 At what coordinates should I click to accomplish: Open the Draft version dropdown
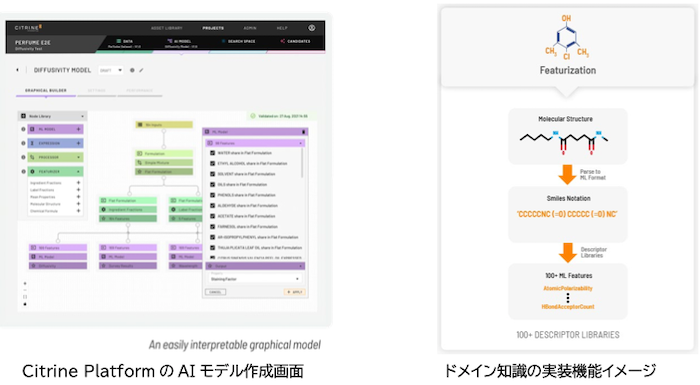pyautogui.click(x=111, y=70)
